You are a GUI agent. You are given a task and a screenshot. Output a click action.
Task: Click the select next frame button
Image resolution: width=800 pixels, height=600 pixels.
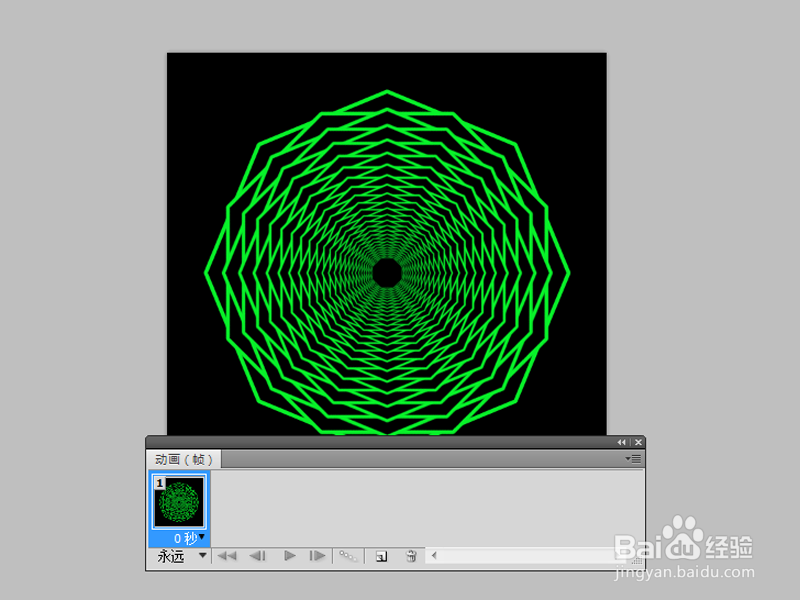[x=317, y=556]
